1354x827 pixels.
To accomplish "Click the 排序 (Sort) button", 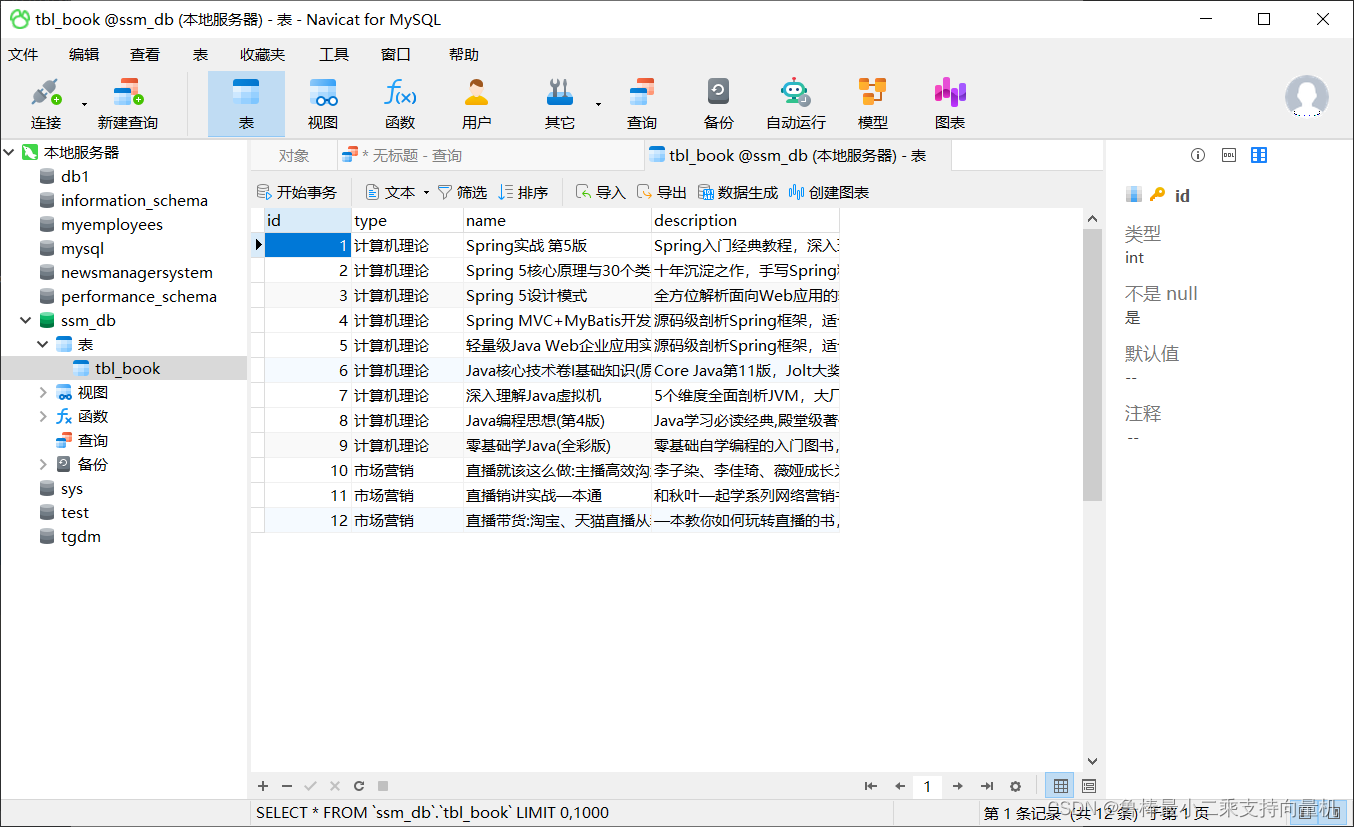I will tap(524, 192).
